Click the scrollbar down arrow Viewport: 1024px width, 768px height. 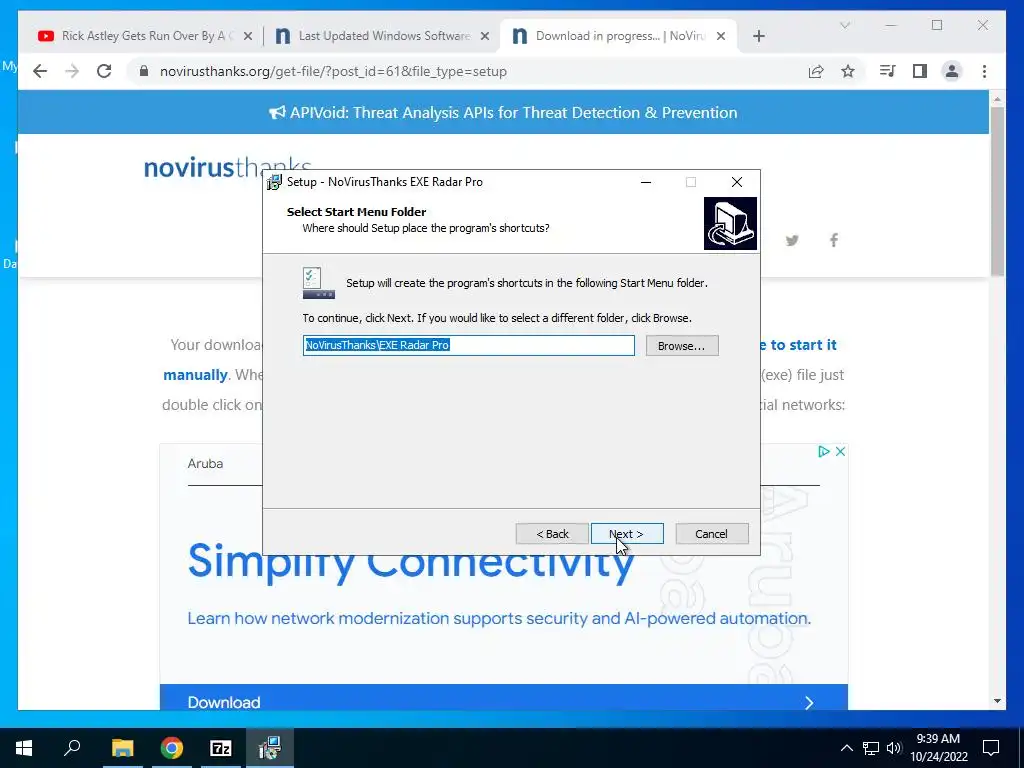pos(997,701)
